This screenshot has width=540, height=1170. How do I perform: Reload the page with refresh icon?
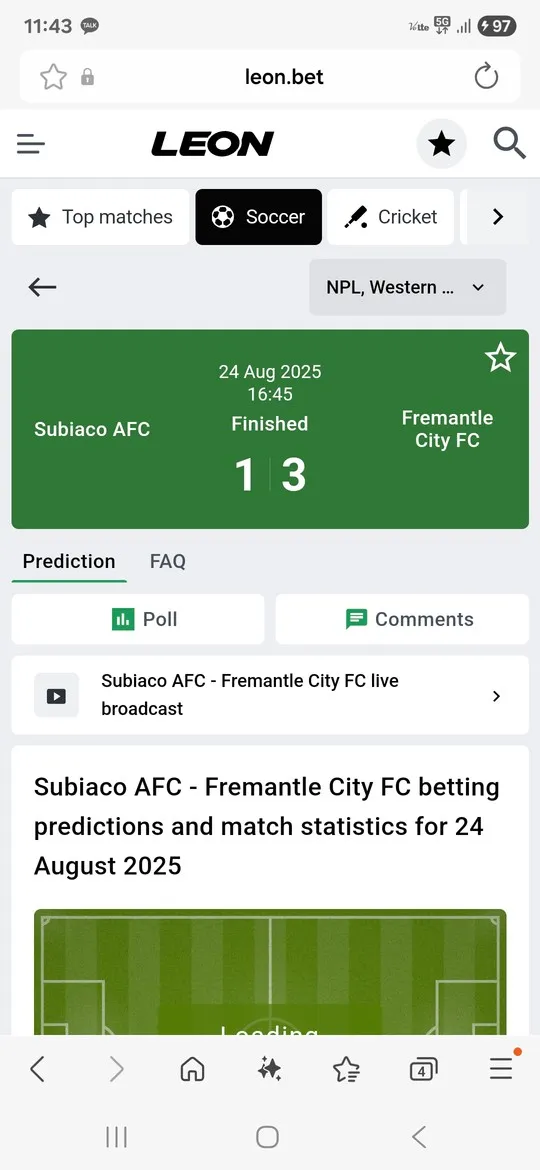486,76
